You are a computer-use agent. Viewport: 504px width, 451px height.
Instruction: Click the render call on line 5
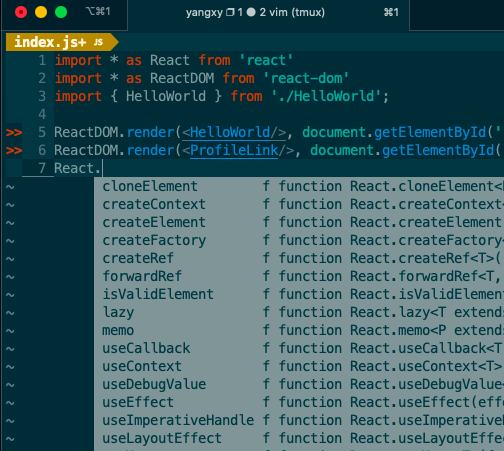click(x=150, y=132)
